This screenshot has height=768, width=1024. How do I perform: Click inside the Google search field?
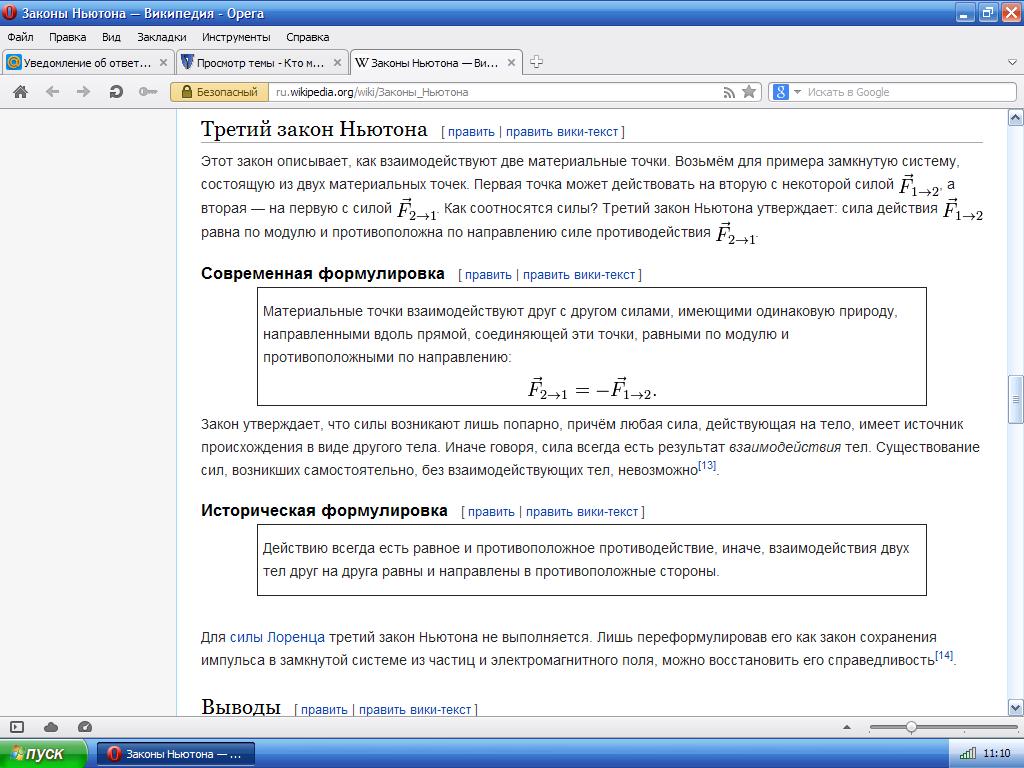900,92
